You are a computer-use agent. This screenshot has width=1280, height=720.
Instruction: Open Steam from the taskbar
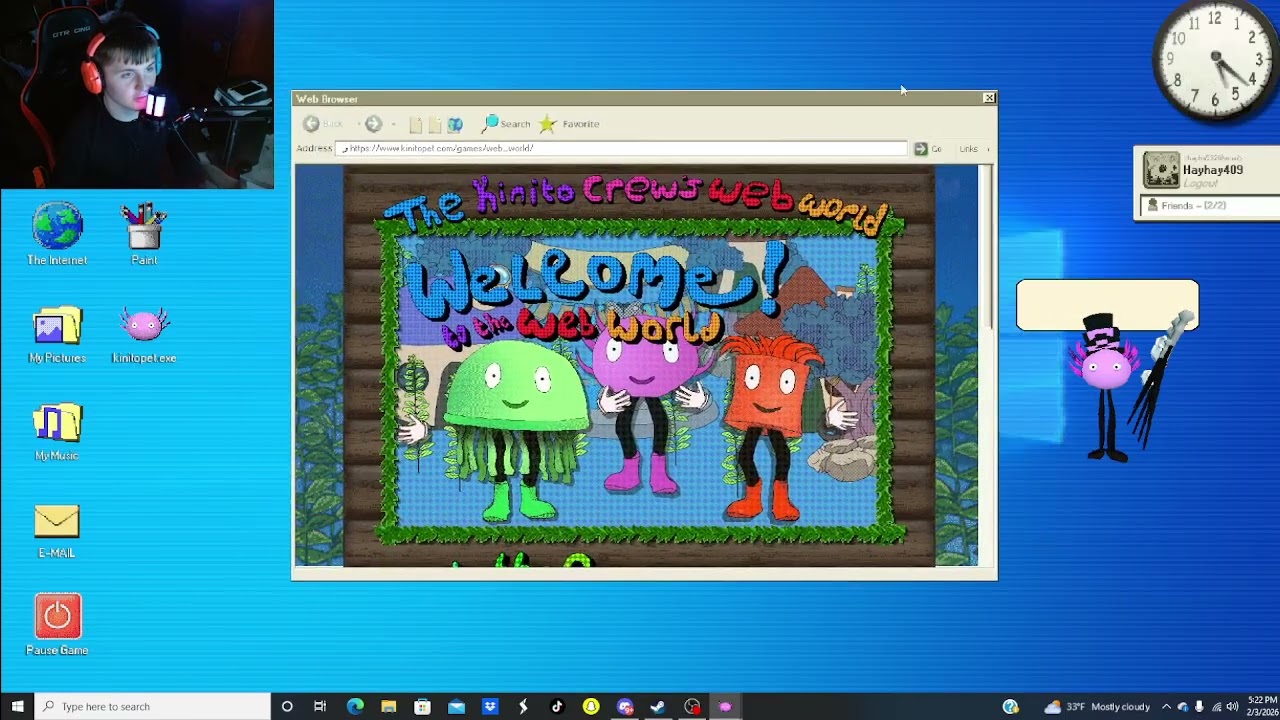pos(658,707)
